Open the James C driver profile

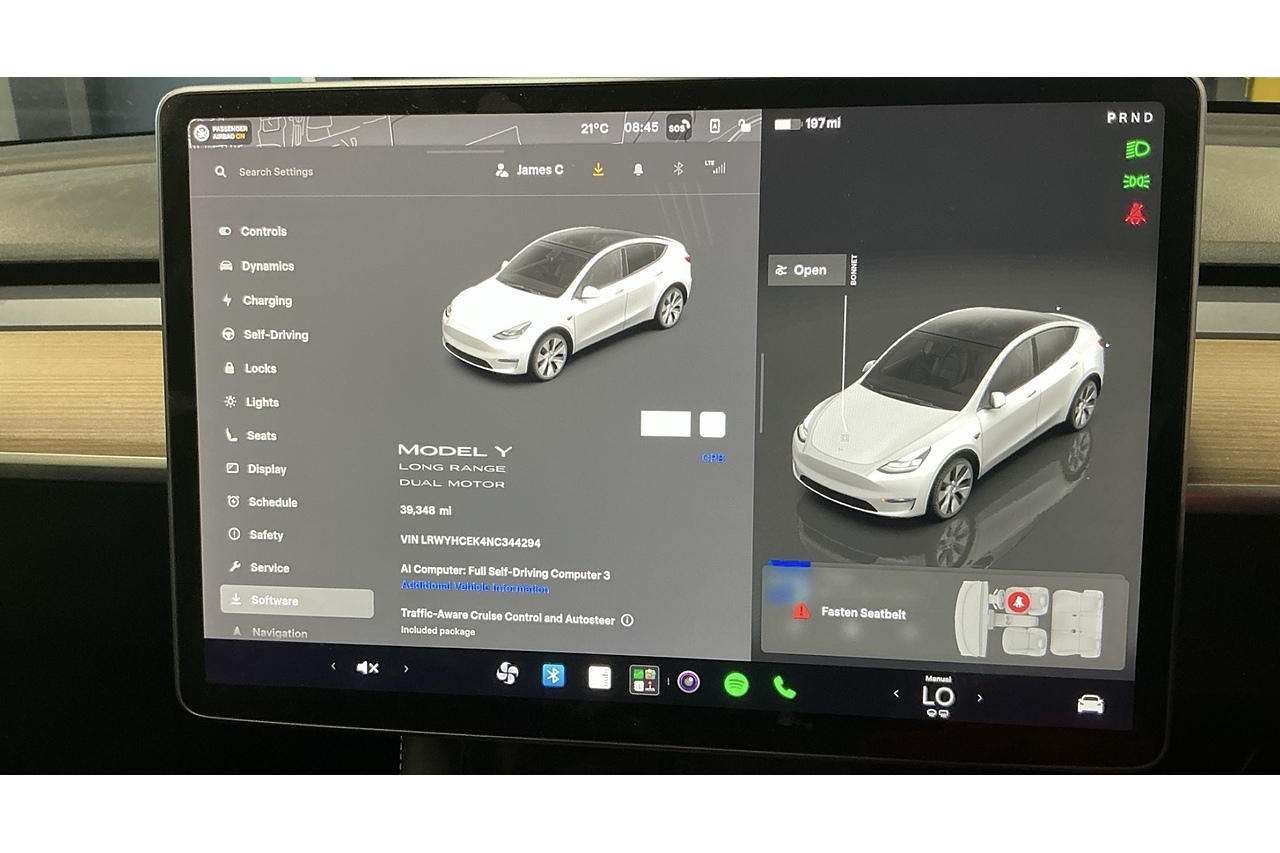click(530, 170)
